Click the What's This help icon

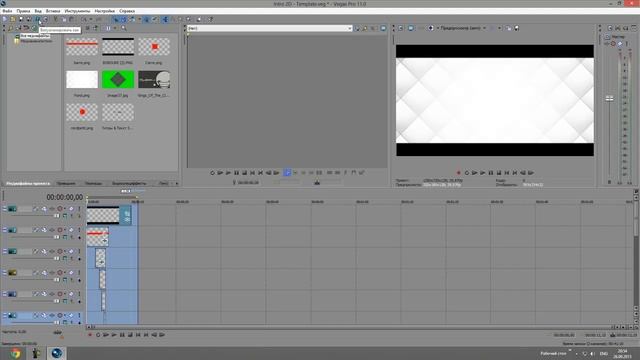tap(210, 19)
